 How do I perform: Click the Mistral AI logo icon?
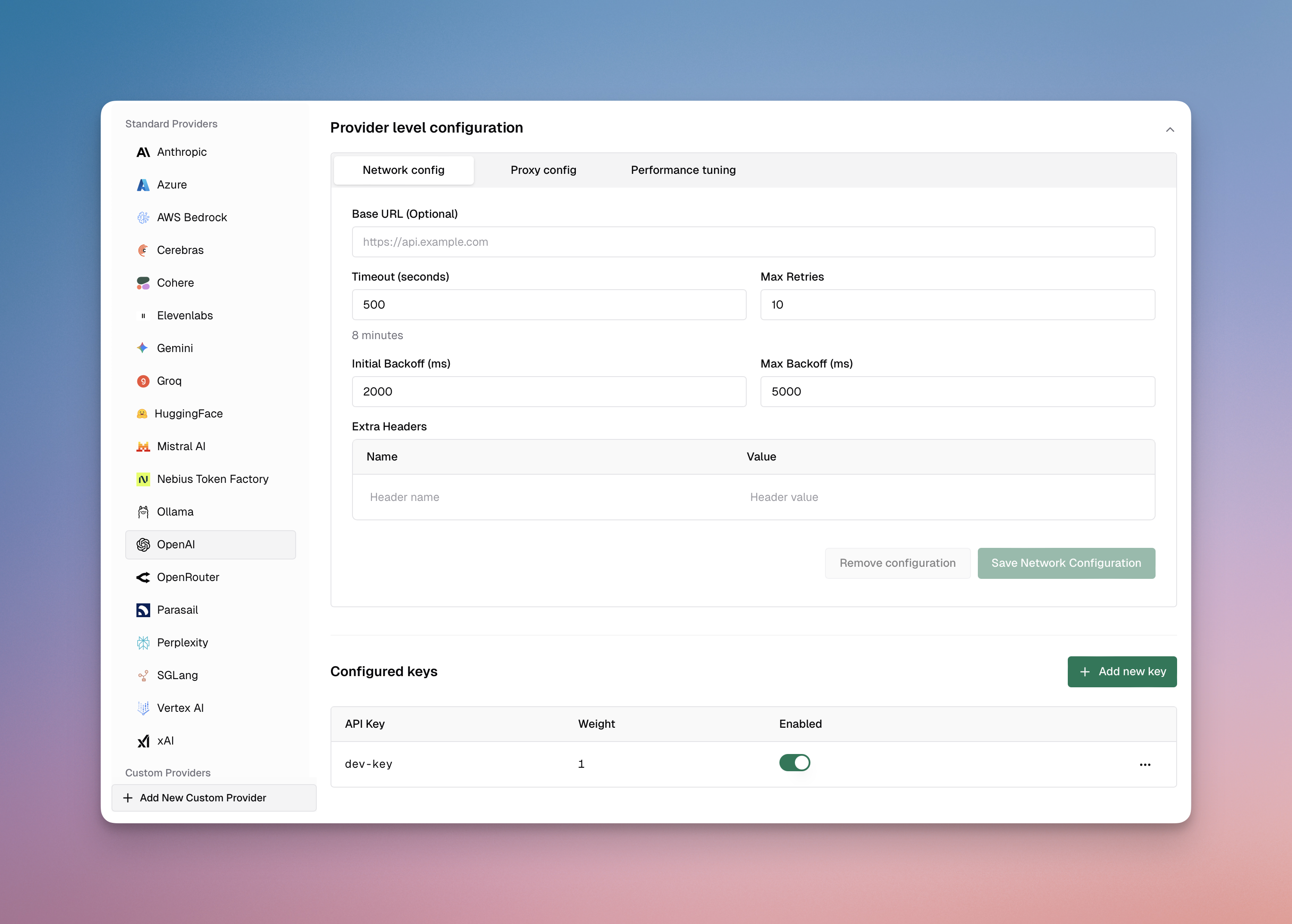(143, 447)
